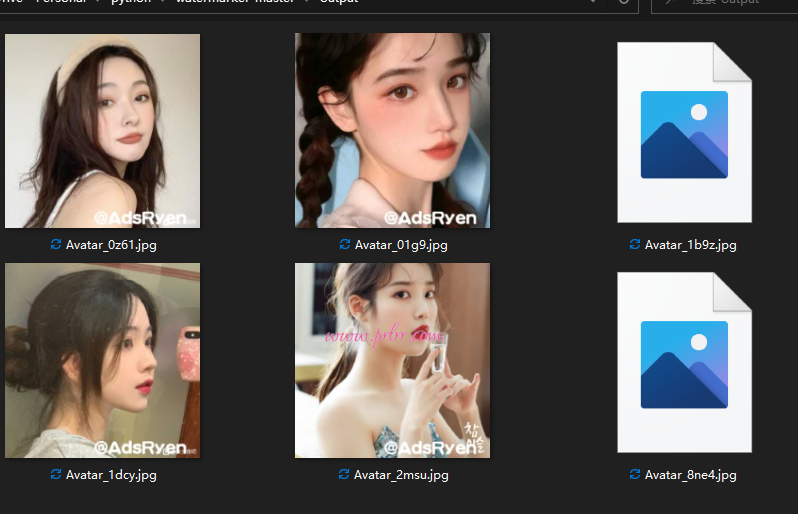The height and width of the screenshot is (514, 798).
Task: Click the sync status icon beside Avatar_1dcy.jpg
Action: pyautogui.click(x=56, y=475)
